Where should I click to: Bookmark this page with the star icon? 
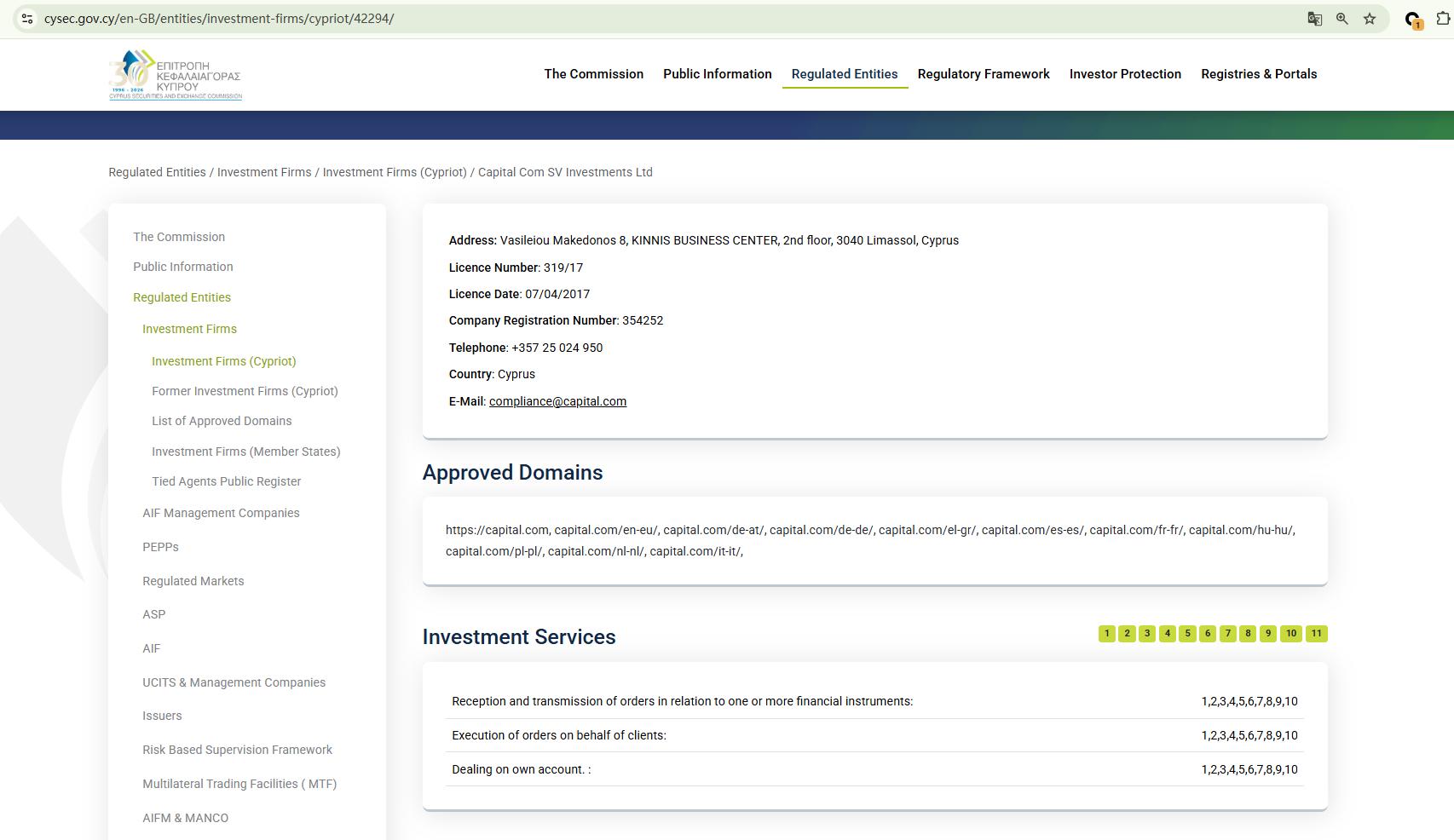1370,19
